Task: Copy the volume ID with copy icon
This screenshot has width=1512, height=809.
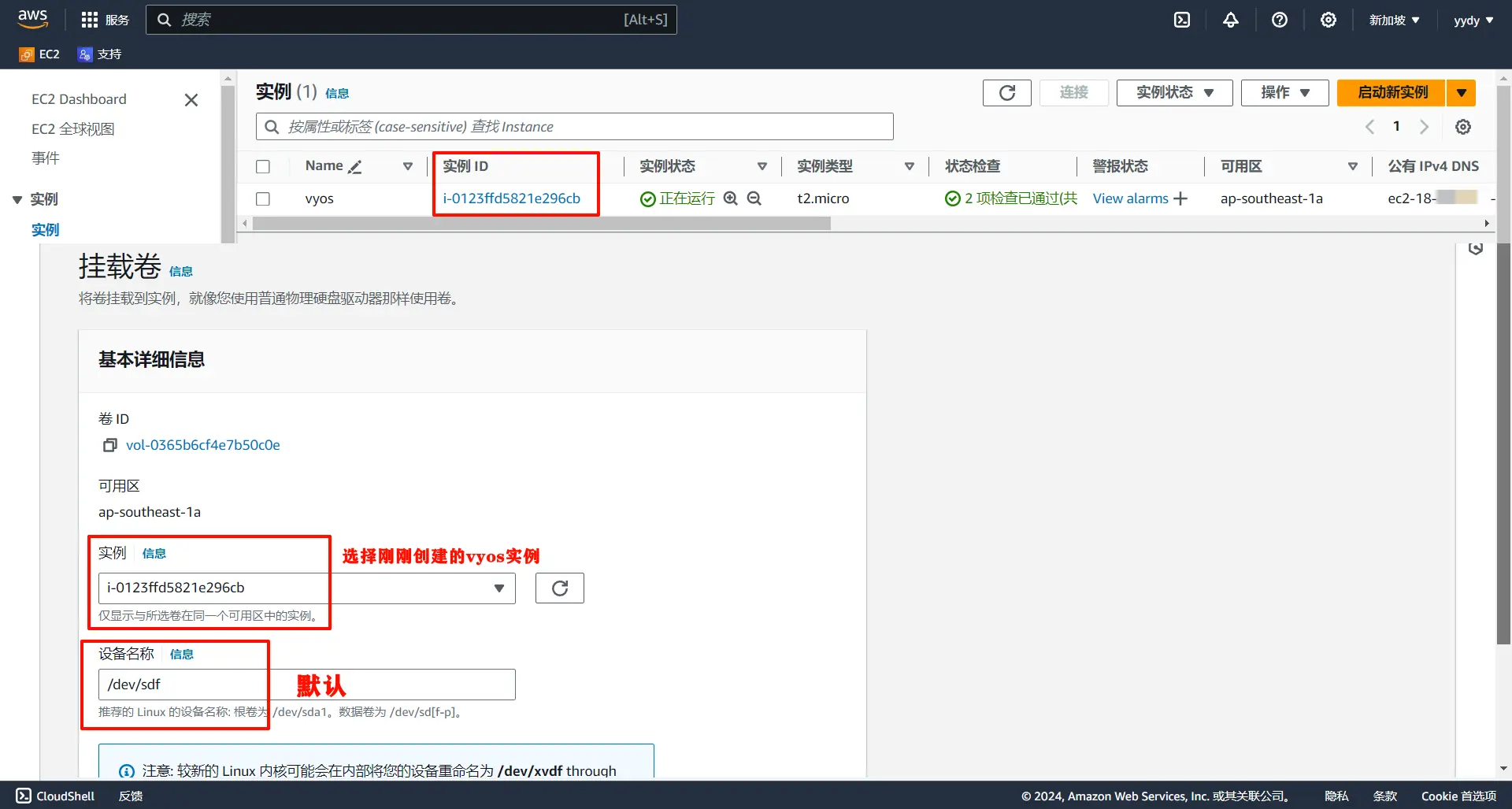Action: 109,445
